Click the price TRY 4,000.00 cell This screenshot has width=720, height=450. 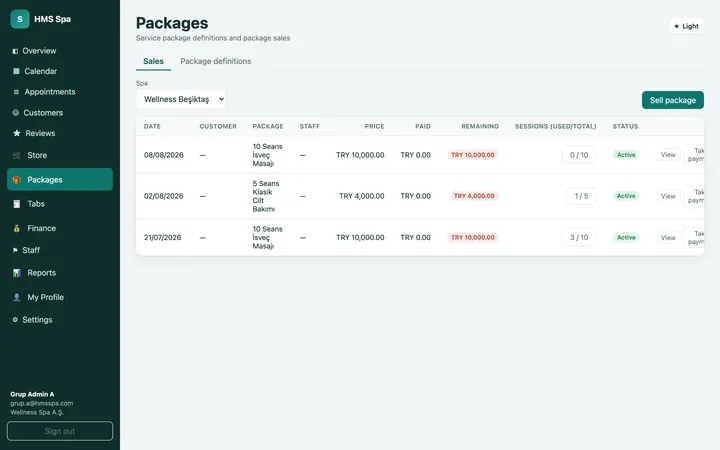[362, 196]
